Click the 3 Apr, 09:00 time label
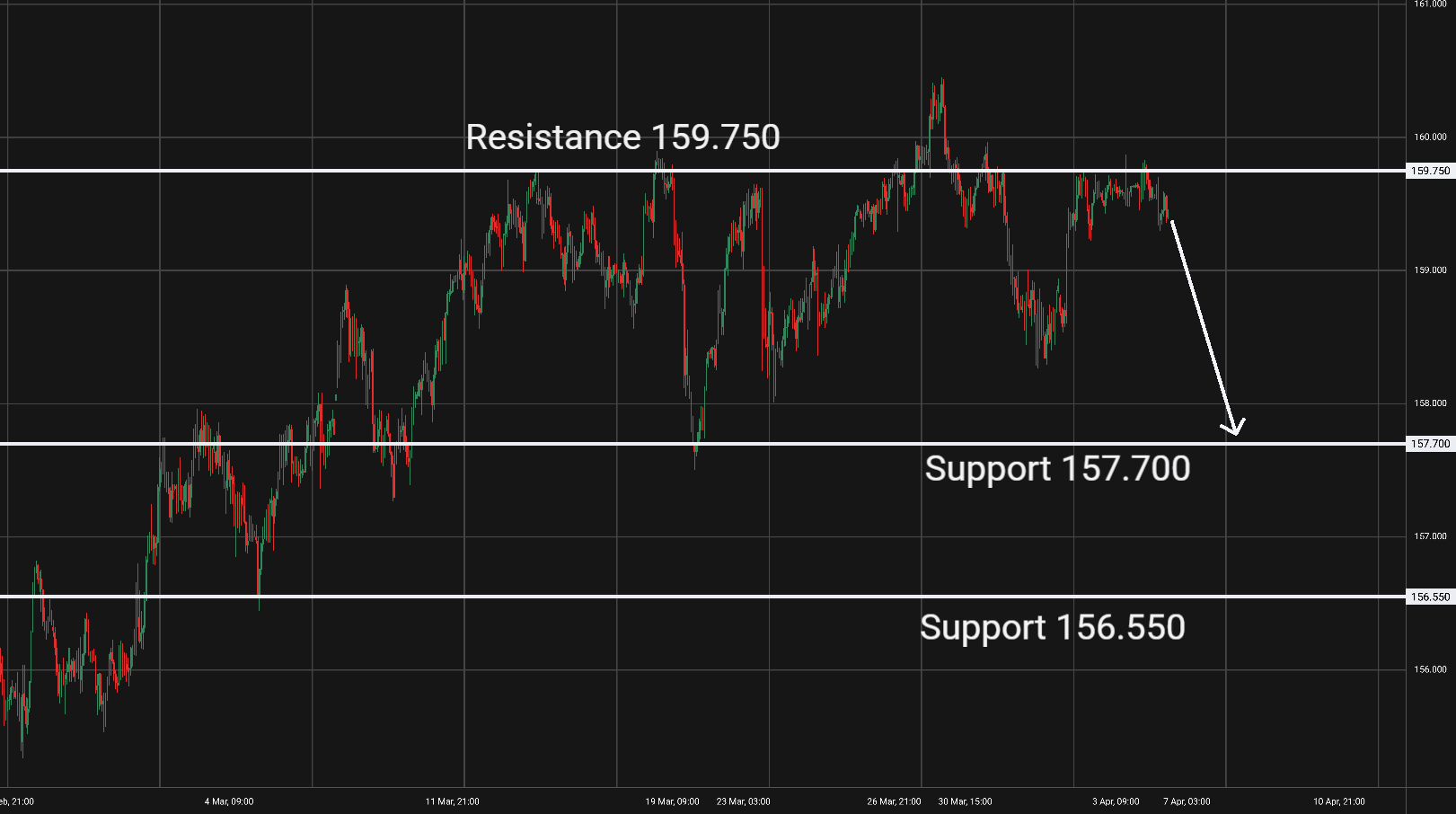The width and height of the screenshot is (1456, 814). tap(1116, 801)
